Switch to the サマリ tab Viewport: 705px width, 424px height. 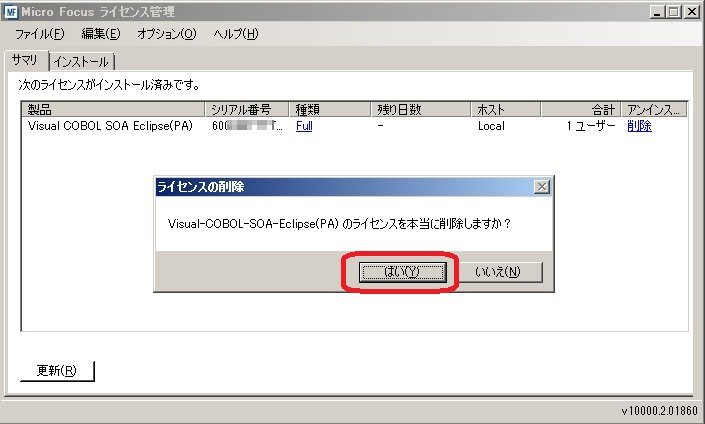pos(26,60)
